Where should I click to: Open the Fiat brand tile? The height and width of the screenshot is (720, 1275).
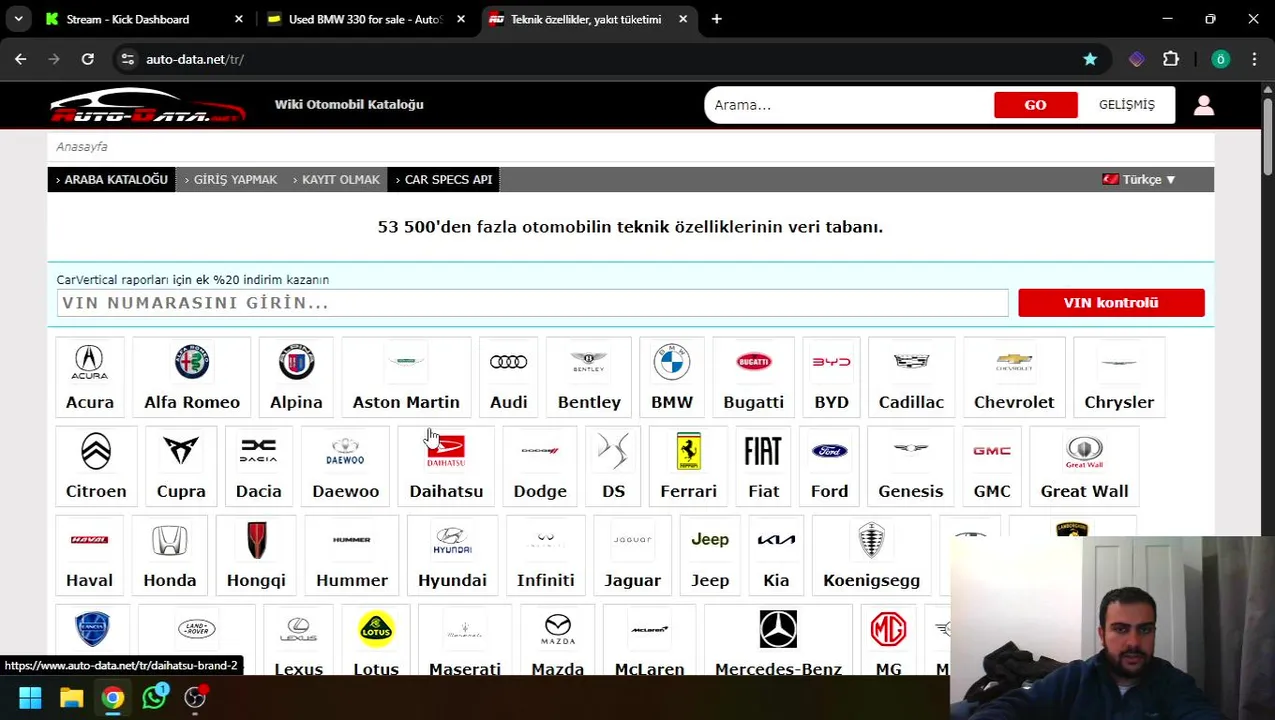[763, 466]
